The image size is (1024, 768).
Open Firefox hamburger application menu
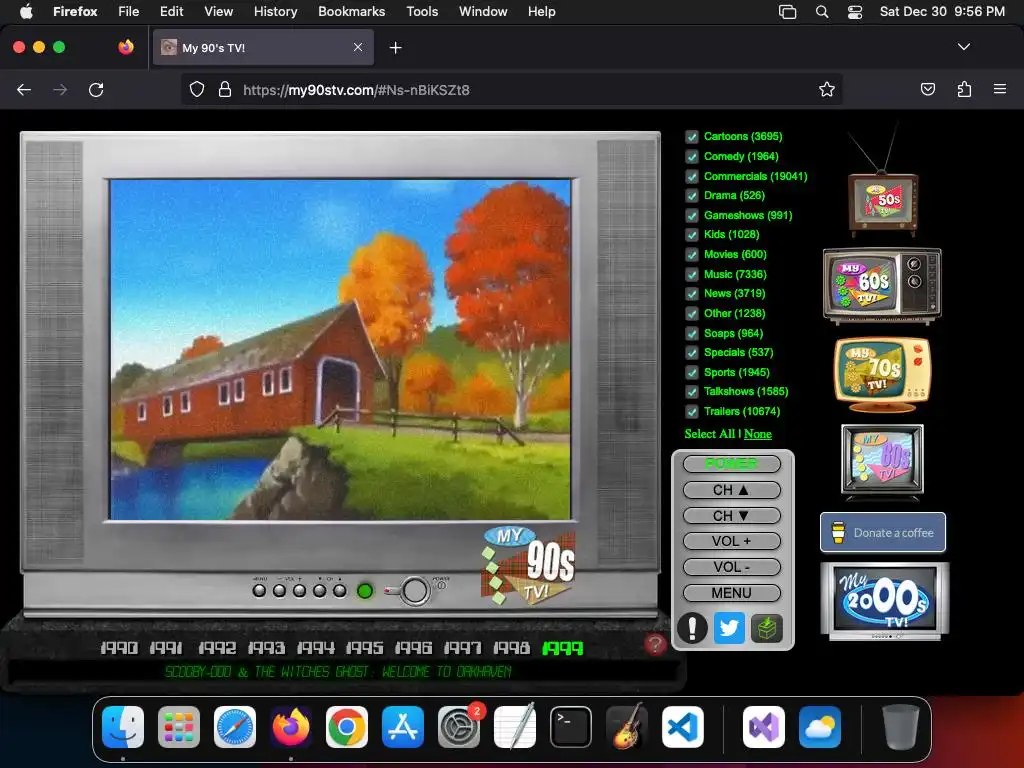pyautogui.click(x=1000, y=89)
